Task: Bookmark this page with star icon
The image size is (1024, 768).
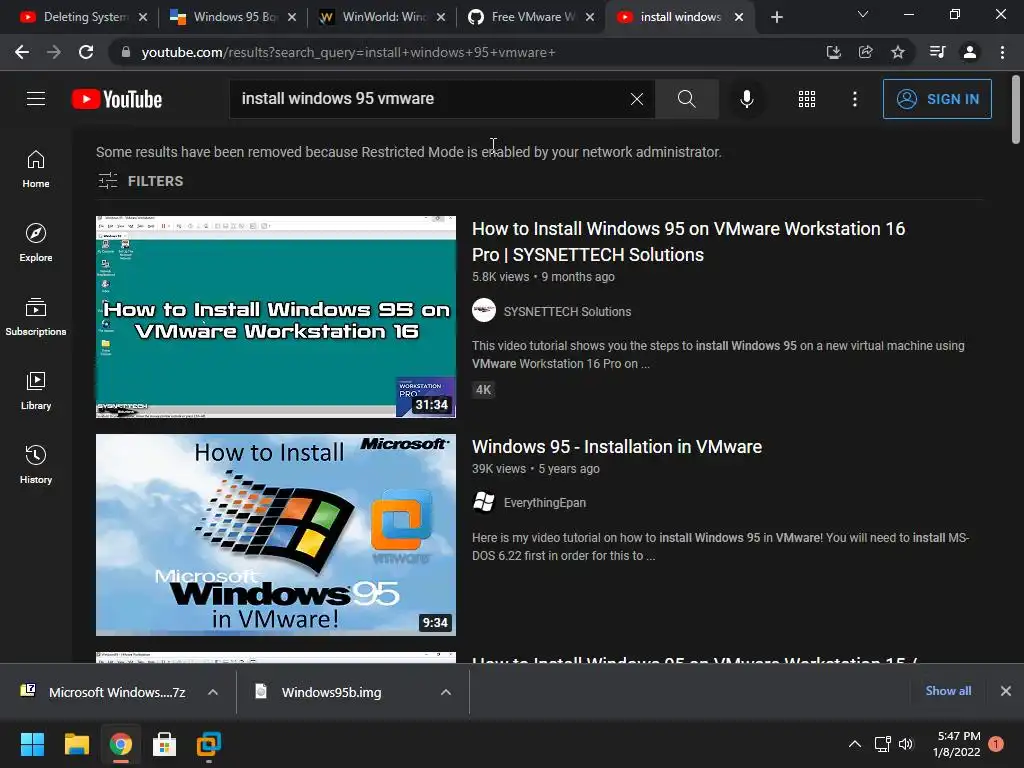Action: [898, 52]
